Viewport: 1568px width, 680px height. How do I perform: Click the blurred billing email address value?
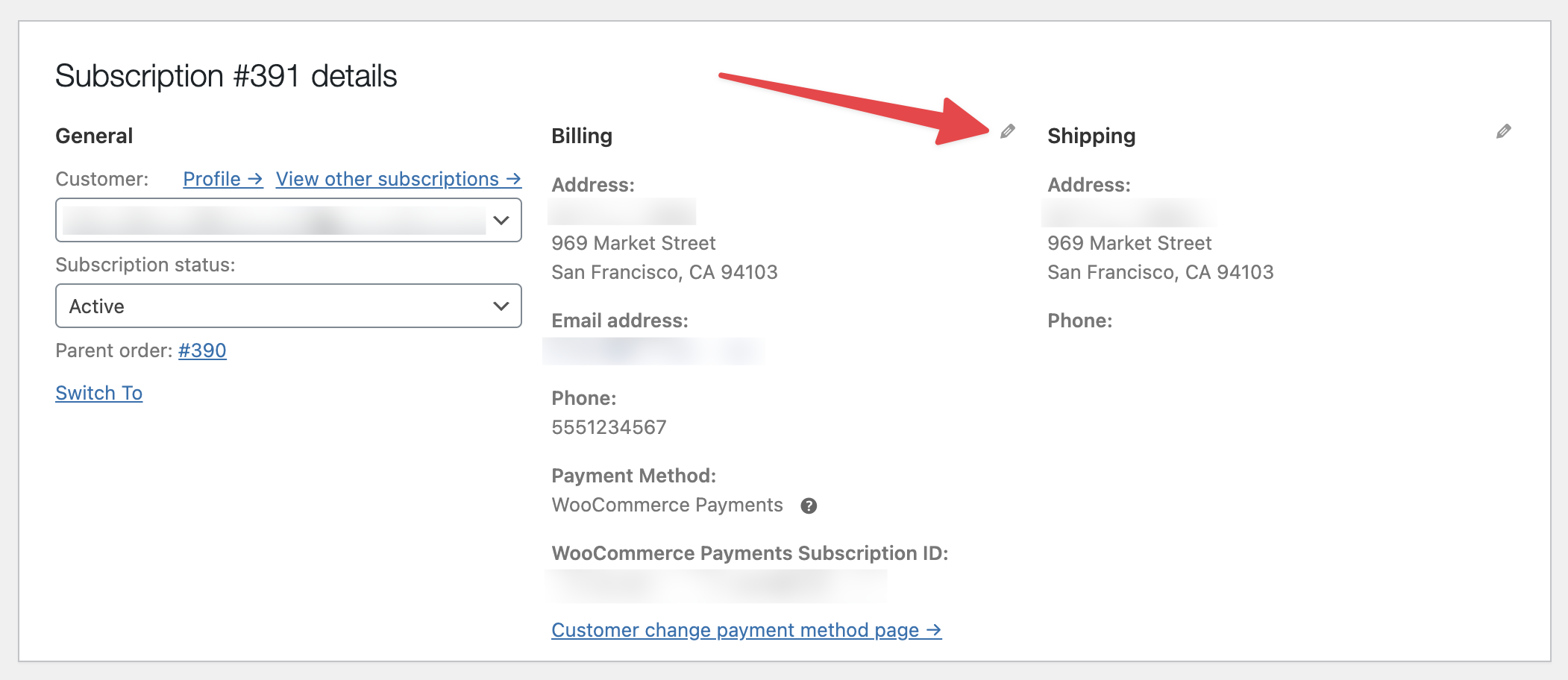[653, 351]
